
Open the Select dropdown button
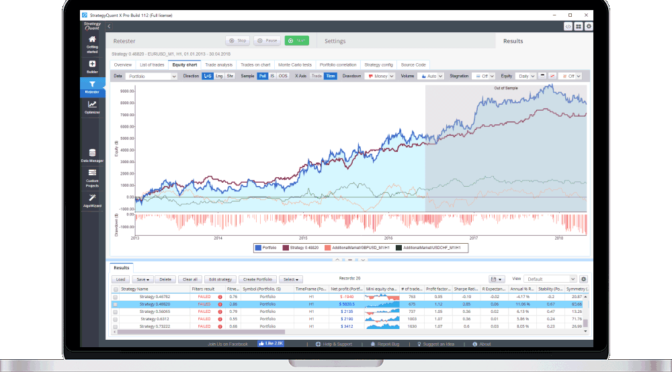tap(291, 279)
